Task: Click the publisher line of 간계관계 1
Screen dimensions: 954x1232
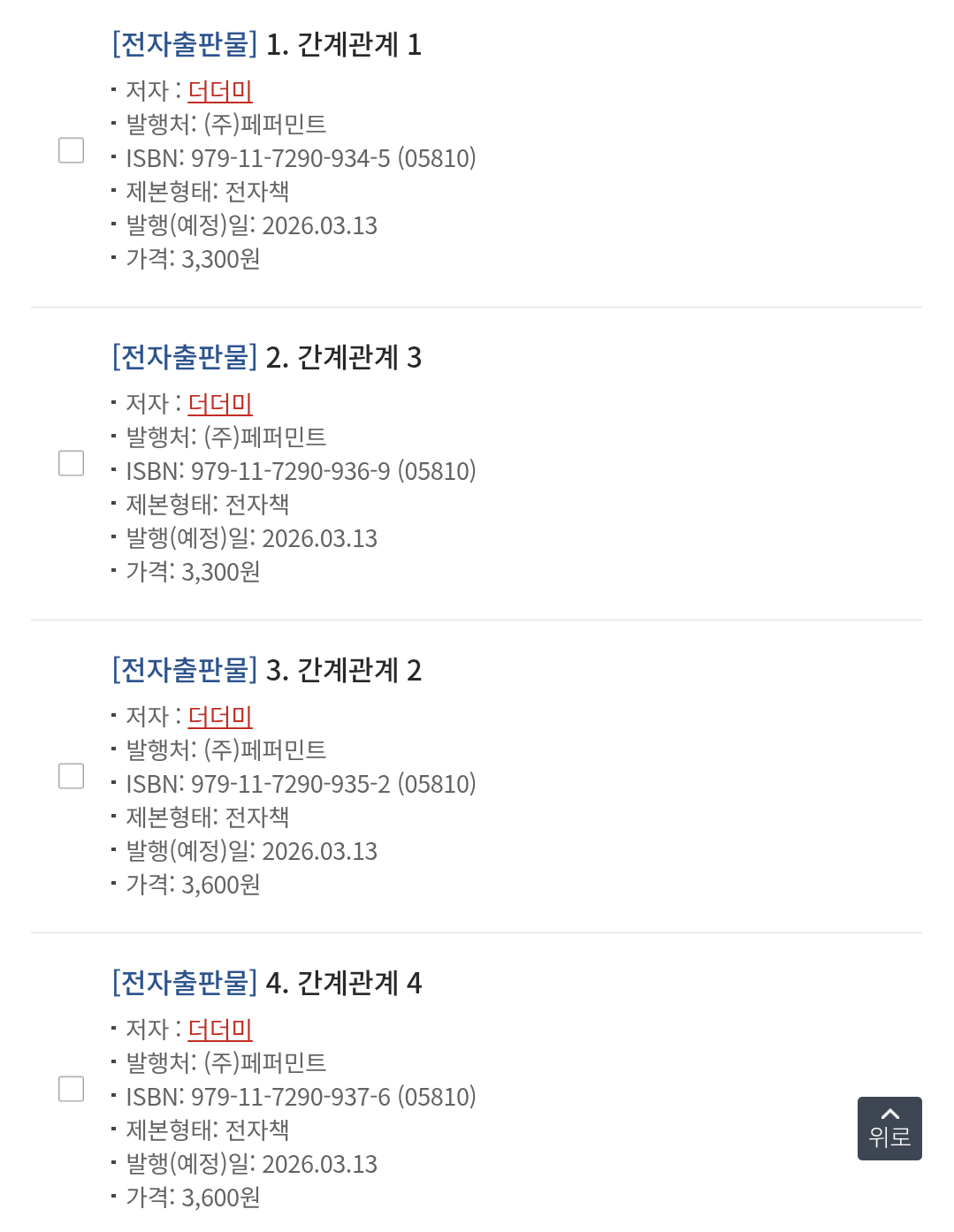Action: [226, 125]
